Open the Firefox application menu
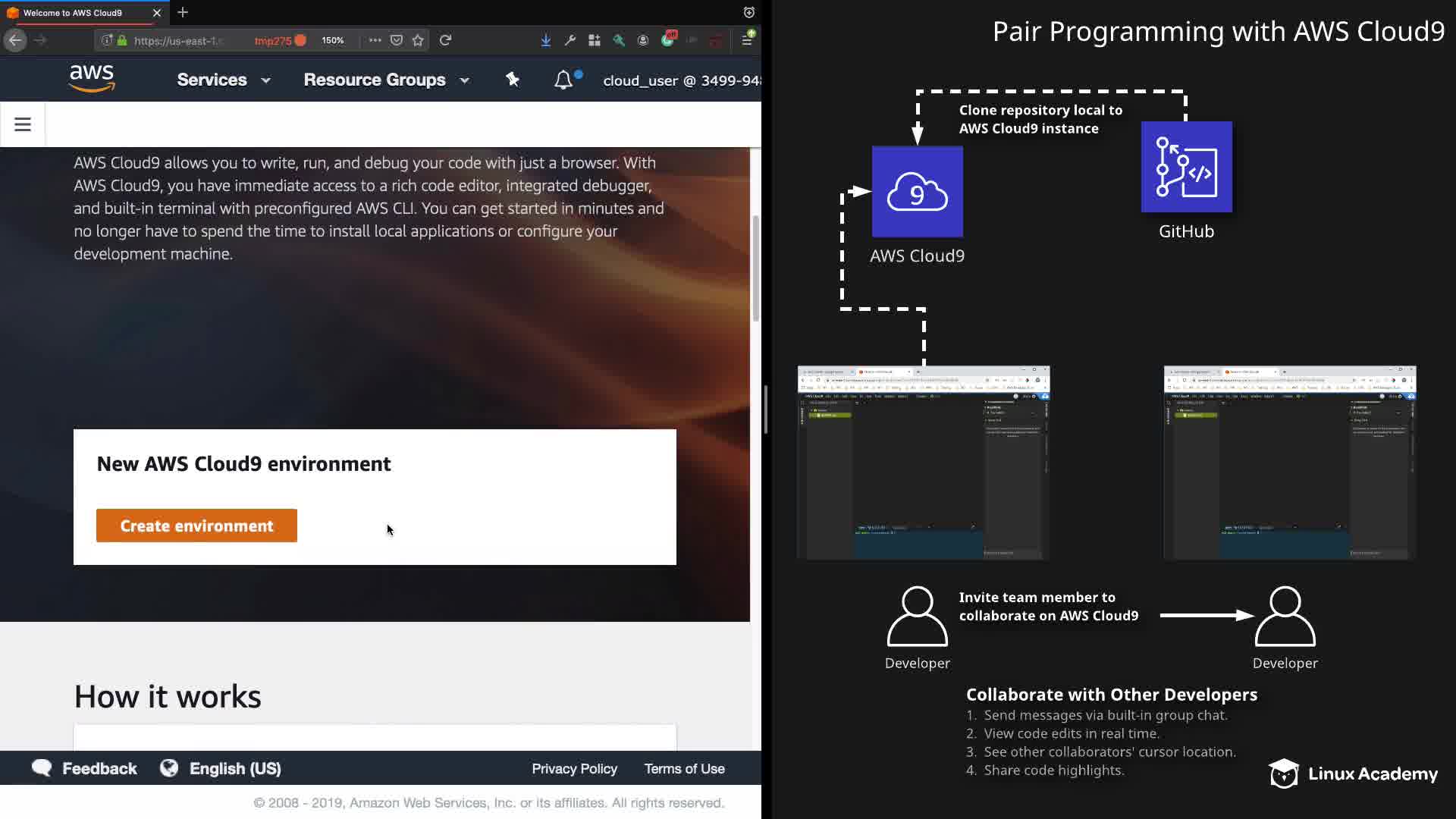 click(747, 40)
